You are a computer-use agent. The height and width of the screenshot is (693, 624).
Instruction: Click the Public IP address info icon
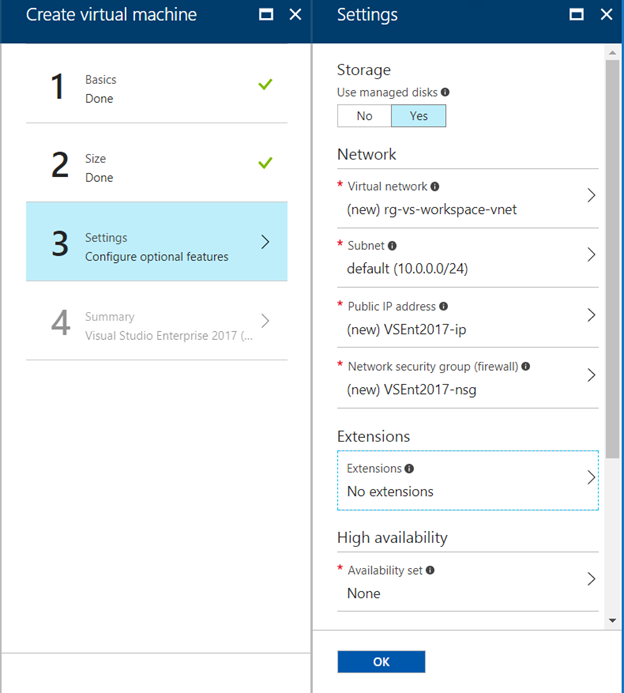click(444, 307)
